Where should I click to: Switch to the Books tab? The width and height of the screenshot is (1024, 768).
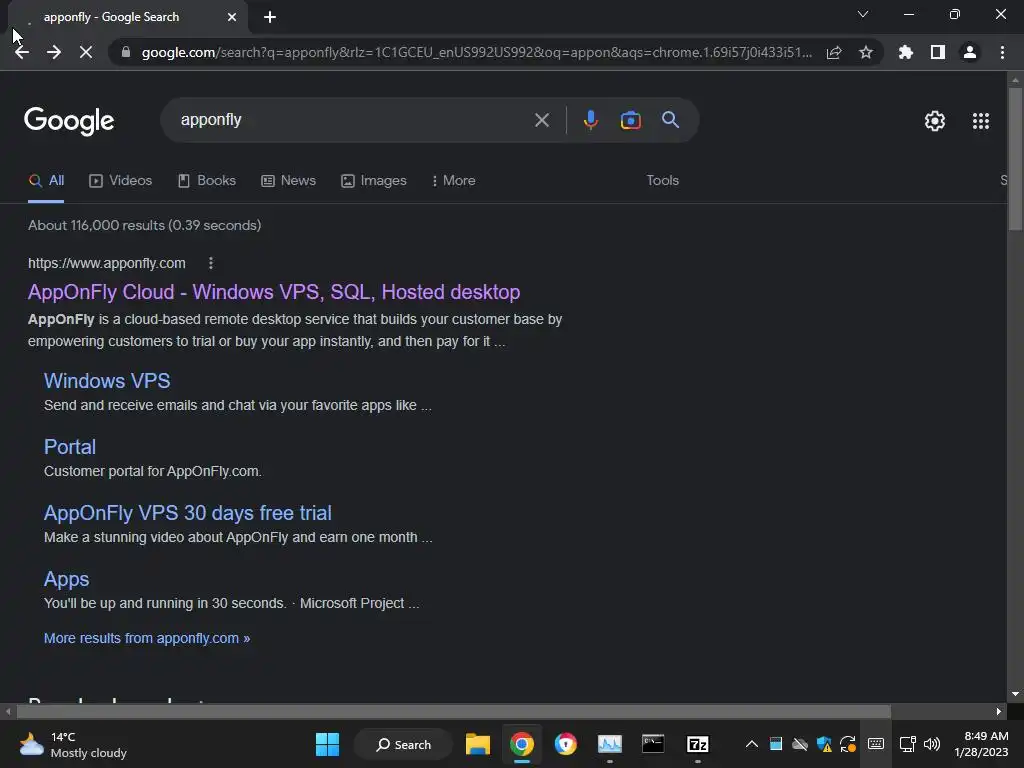pyautogui.click(x=207, y=180)
